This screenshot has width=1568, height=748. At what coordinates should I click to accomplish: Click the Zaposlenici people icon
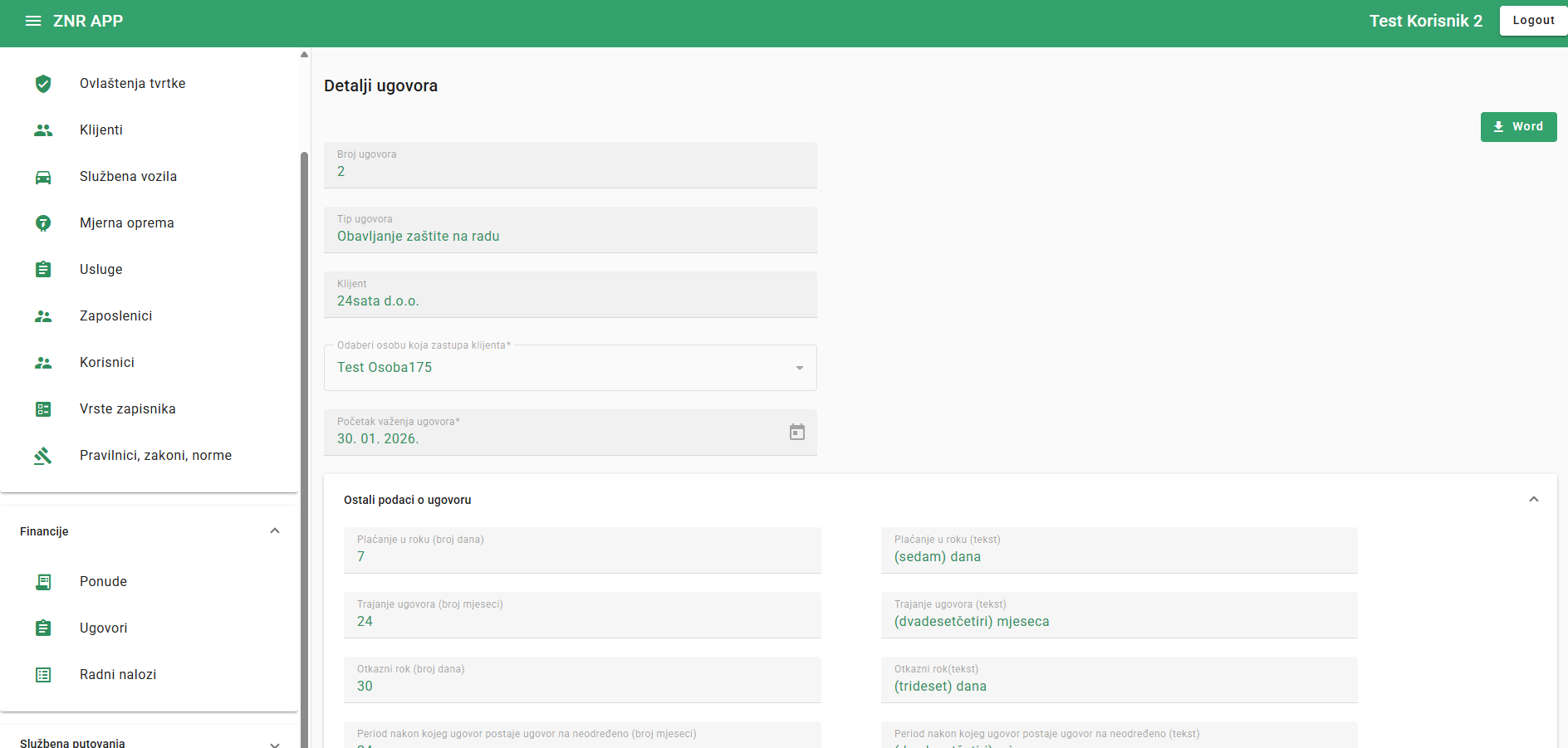[x=43, y=315]
